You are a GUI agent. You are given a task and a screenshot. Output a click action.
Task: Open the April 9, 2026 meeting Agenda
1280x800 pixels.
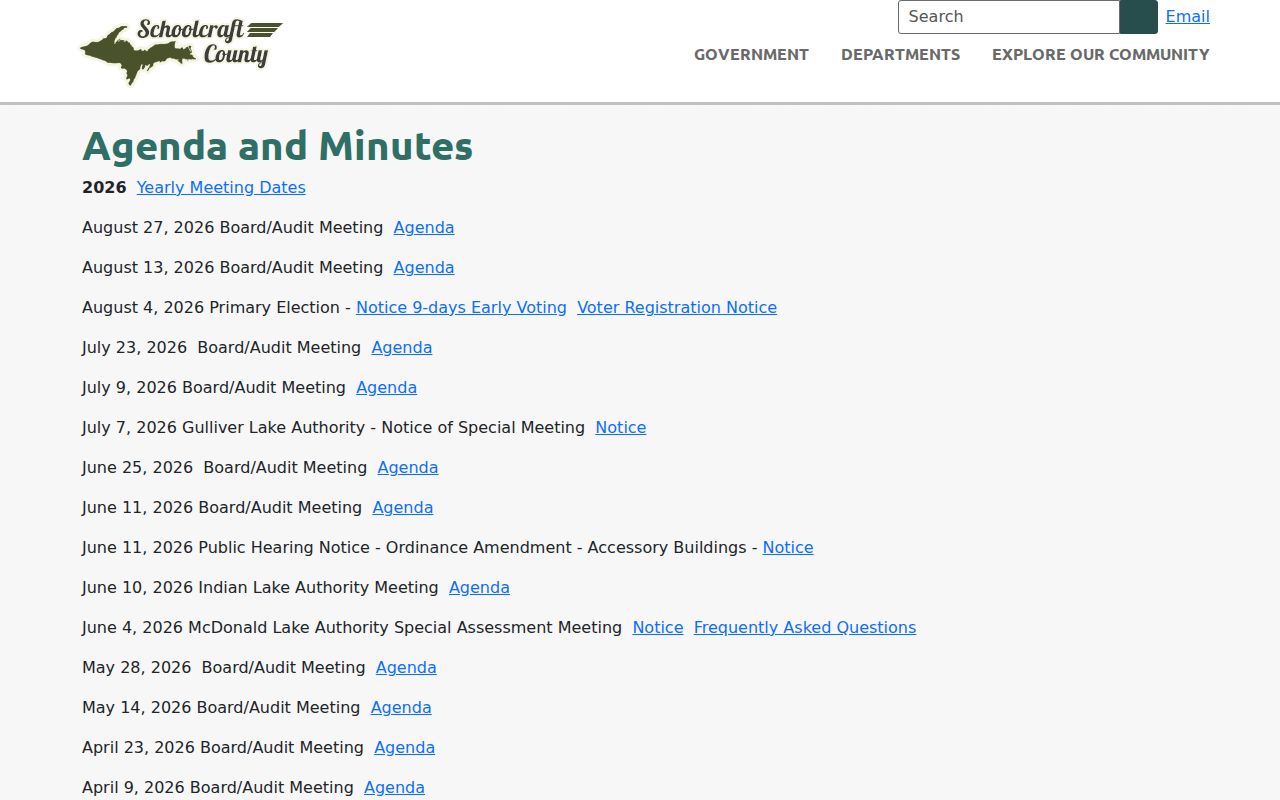tap(394, 787)
